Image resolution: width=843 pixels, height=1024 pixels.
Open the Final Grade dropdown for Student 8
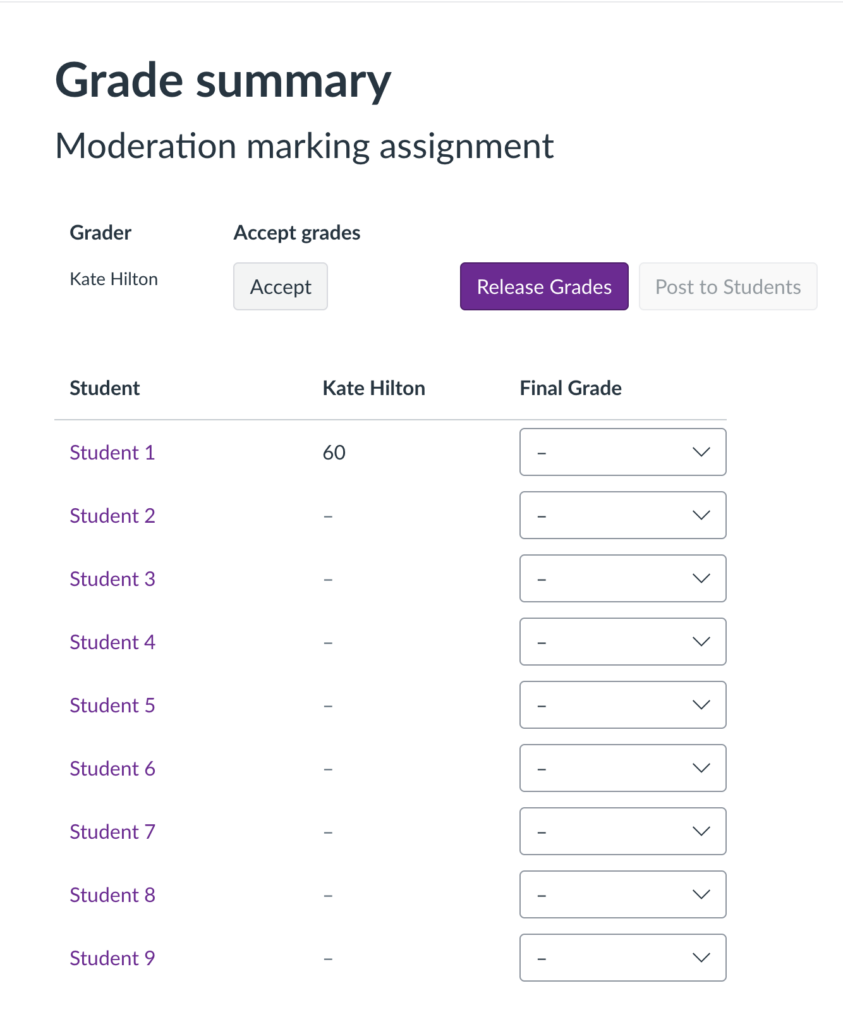(x=622, y=894)
